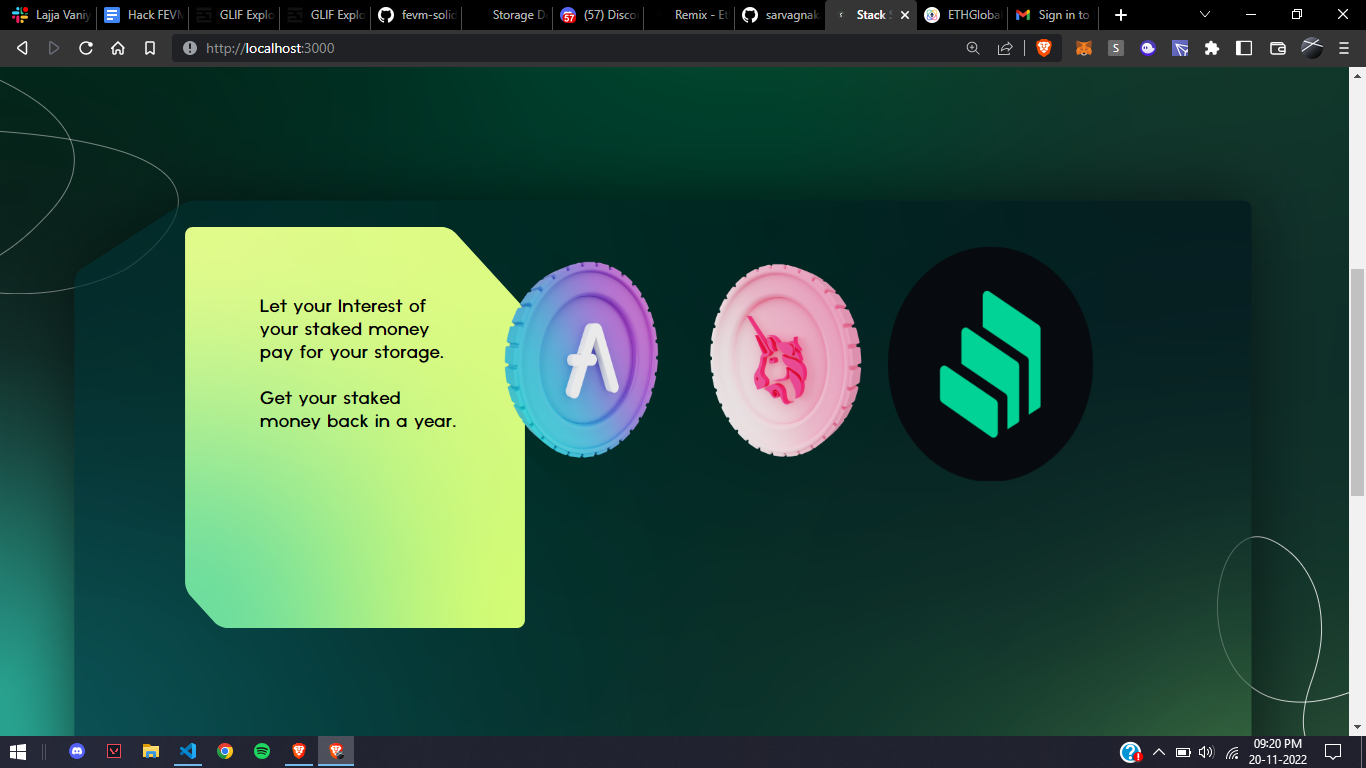Open the Extensions puzzle piece menu
Viewport: 1366px width, 768px height.
click(x=1212, y=48)
